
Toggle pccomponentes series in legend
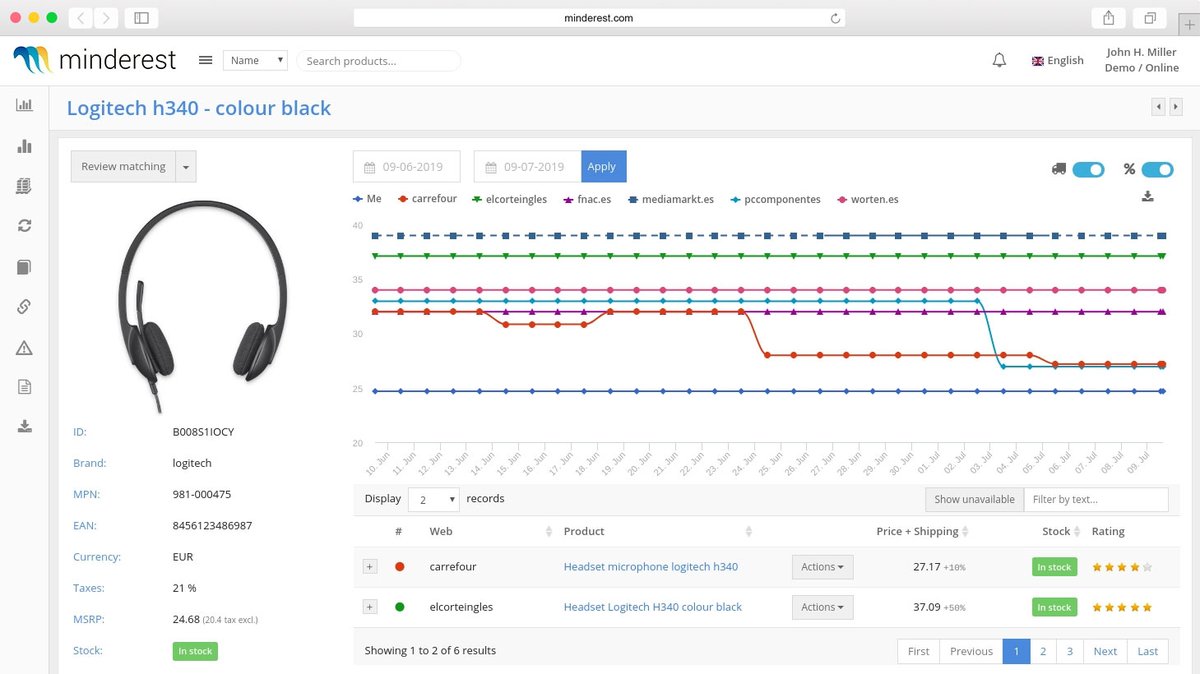tap(776, 199)
